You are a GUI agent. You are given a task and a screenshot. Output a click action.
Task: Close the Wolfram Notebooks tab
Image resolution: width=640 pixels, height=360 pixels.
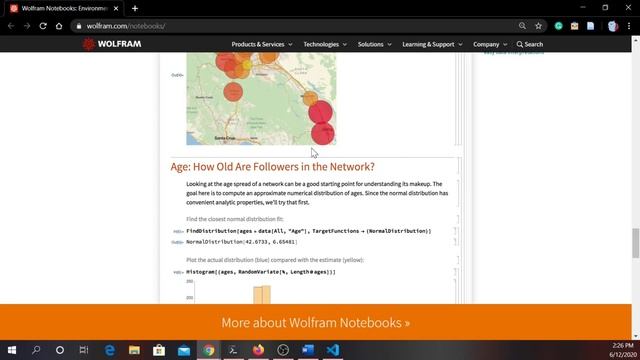point(116,8)
